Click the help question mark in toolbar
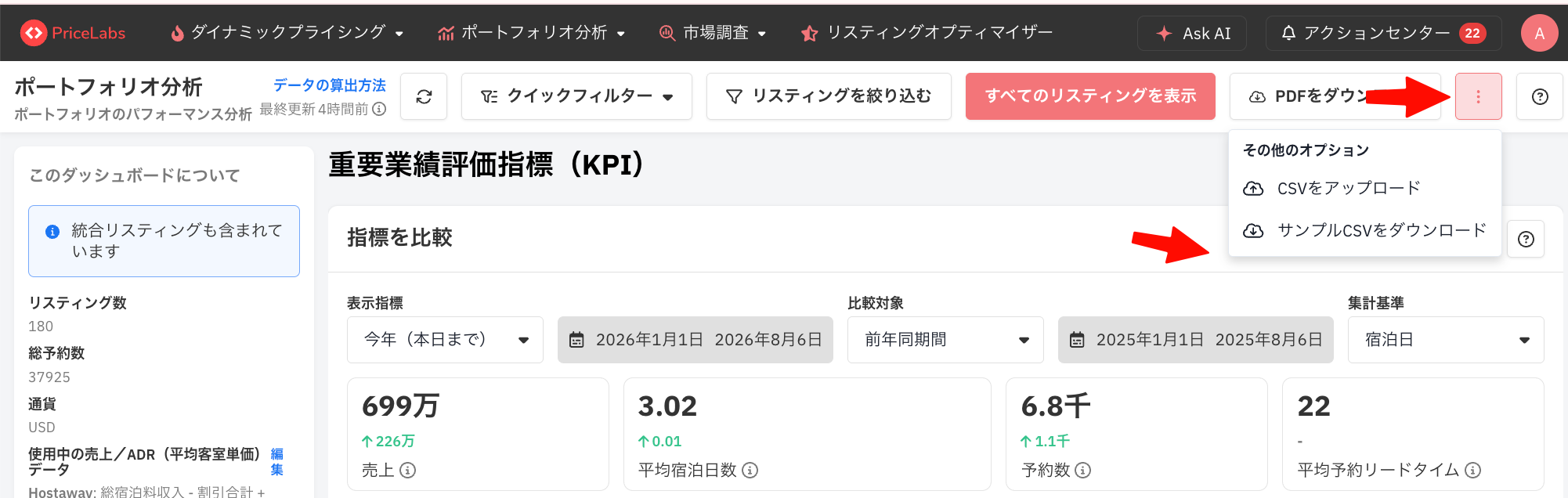 [x=1539, y=96]
